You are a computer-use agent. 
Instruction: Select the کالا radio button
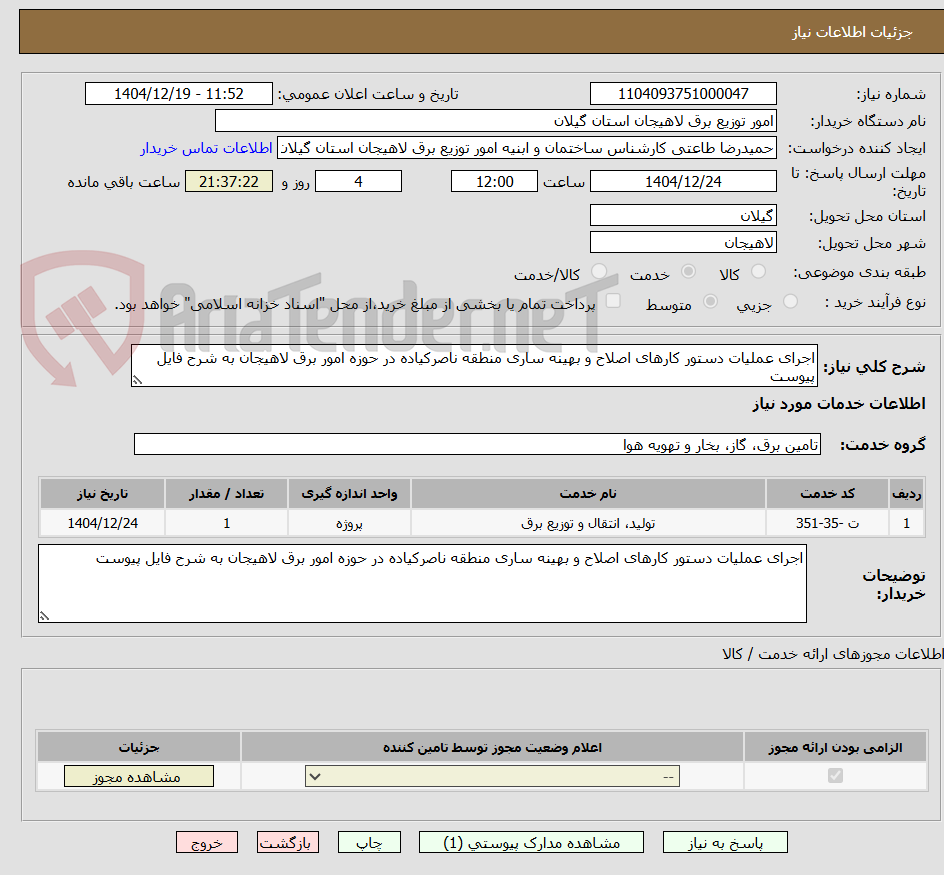pos(759,272)
